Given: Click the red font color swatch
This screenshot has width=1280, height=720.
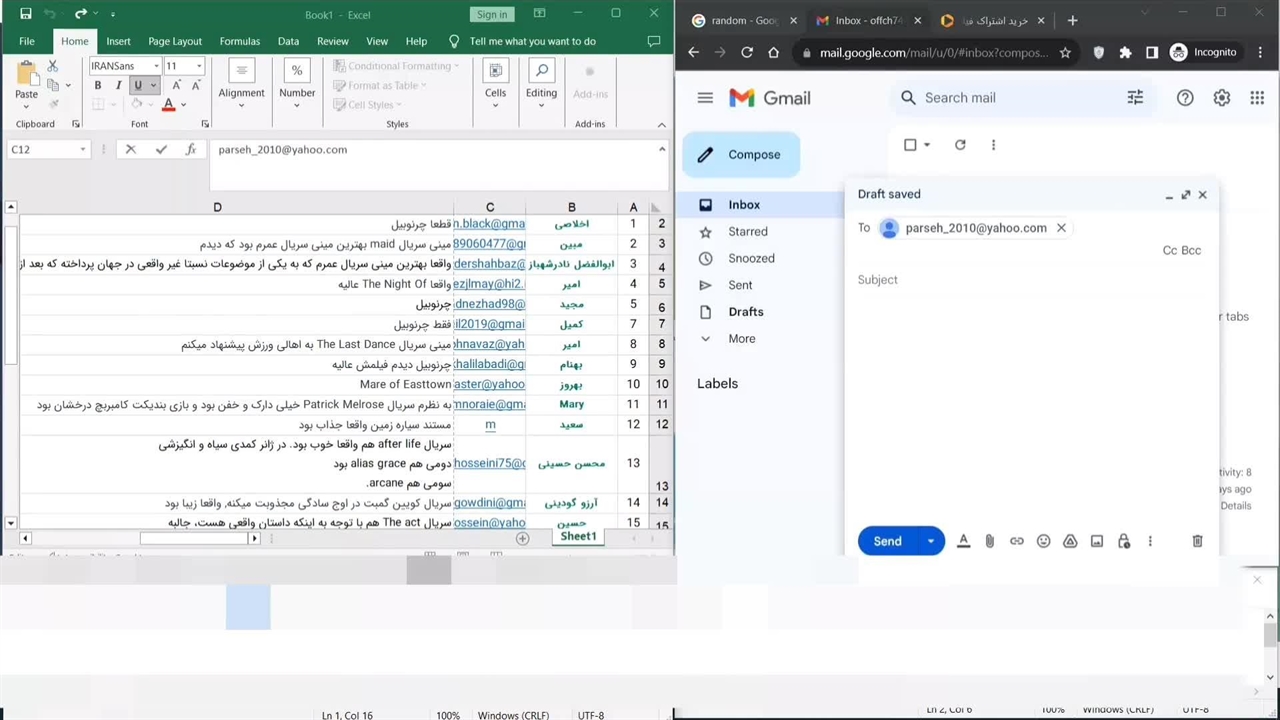Looking at the screenshot, I should tap(168, 106).
